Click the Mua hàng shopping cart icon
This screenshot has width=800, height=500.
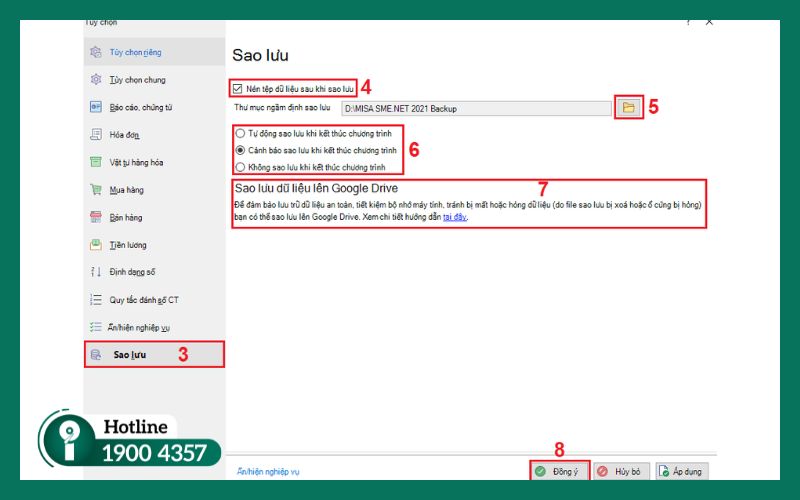point(96,189)
